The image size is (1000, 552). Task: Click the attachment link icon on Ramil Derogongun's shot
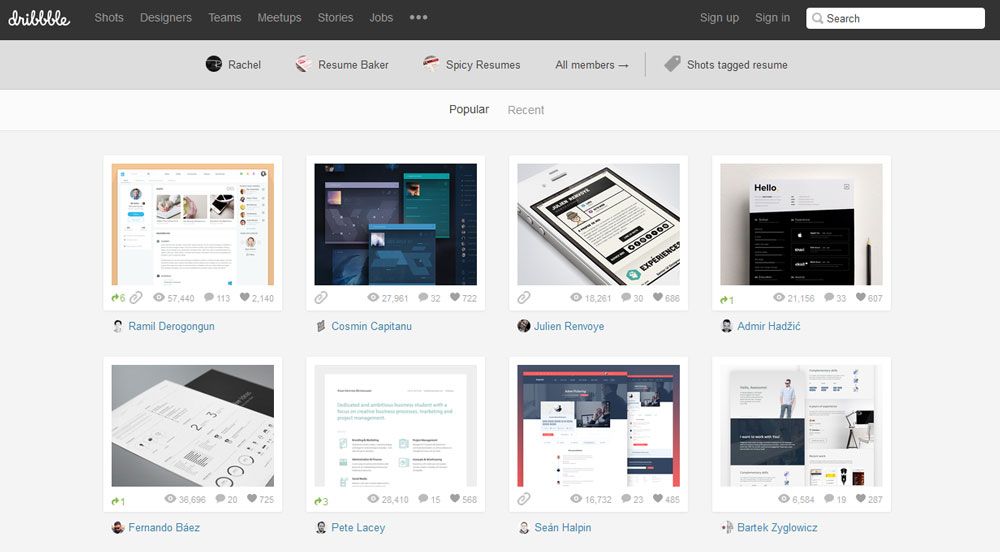(136, 298)
